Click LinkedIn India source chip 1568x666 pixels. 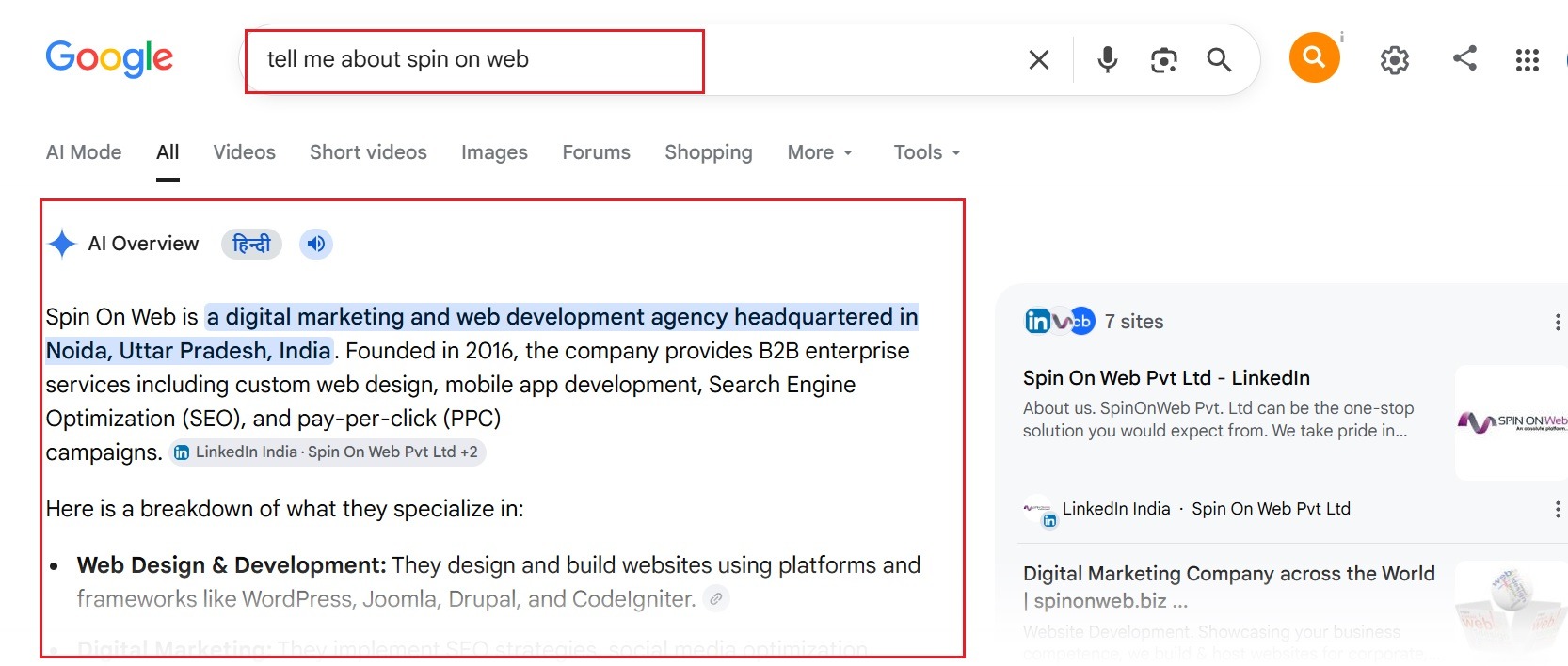tap(328, 452)
